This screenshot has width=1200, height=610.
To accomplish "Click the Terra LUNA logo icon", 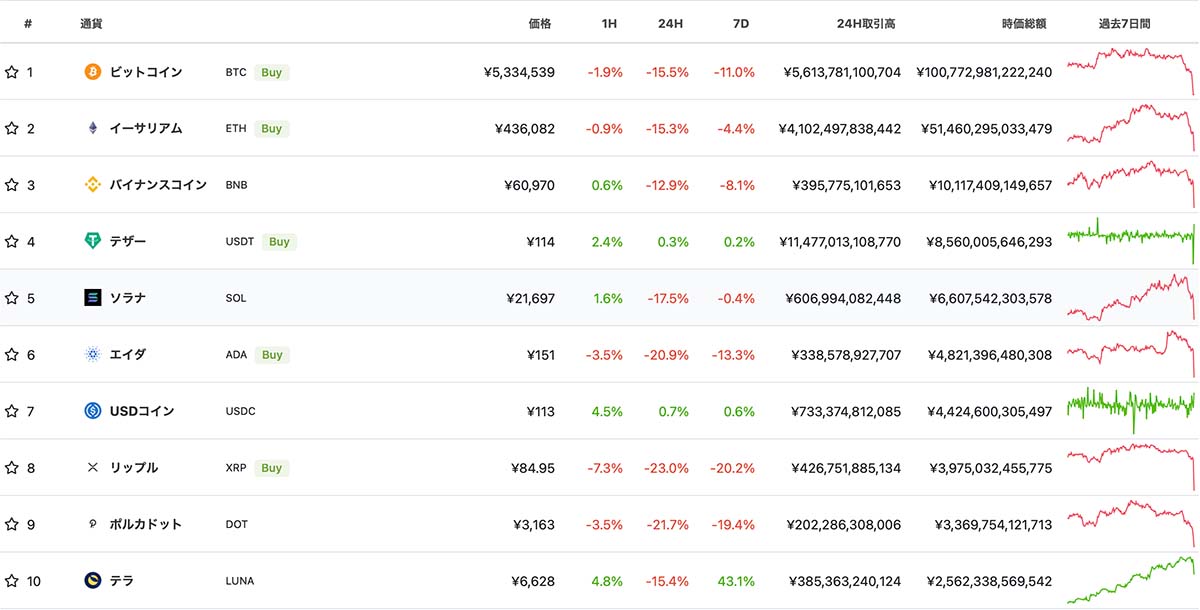I will [x=93, y=581].
